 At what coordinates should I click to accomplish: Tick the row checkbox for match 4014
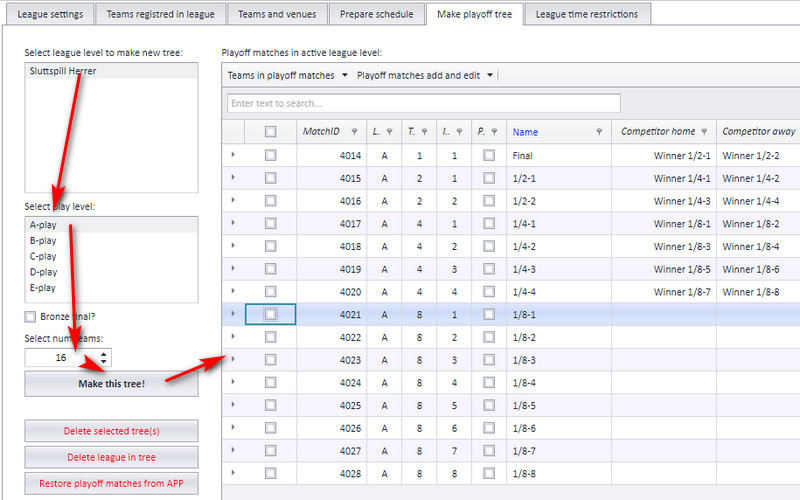tap(270, 155)
